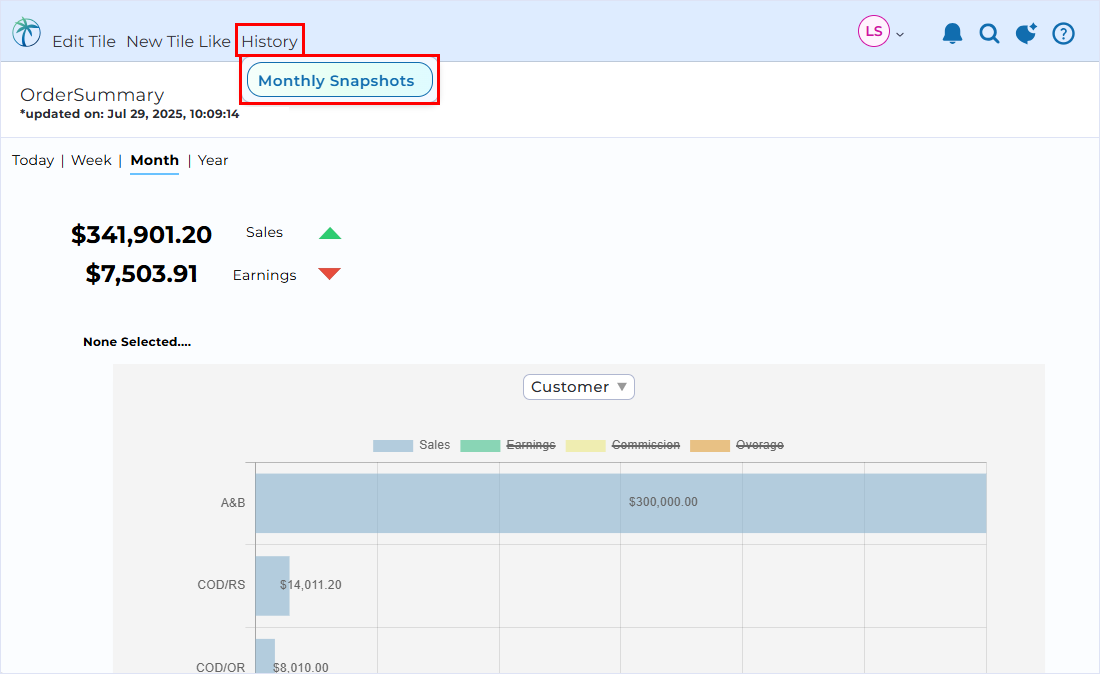1100x674 pixels.
Task: Click the A&B sales bar
Action: click(x=621, y=503)
